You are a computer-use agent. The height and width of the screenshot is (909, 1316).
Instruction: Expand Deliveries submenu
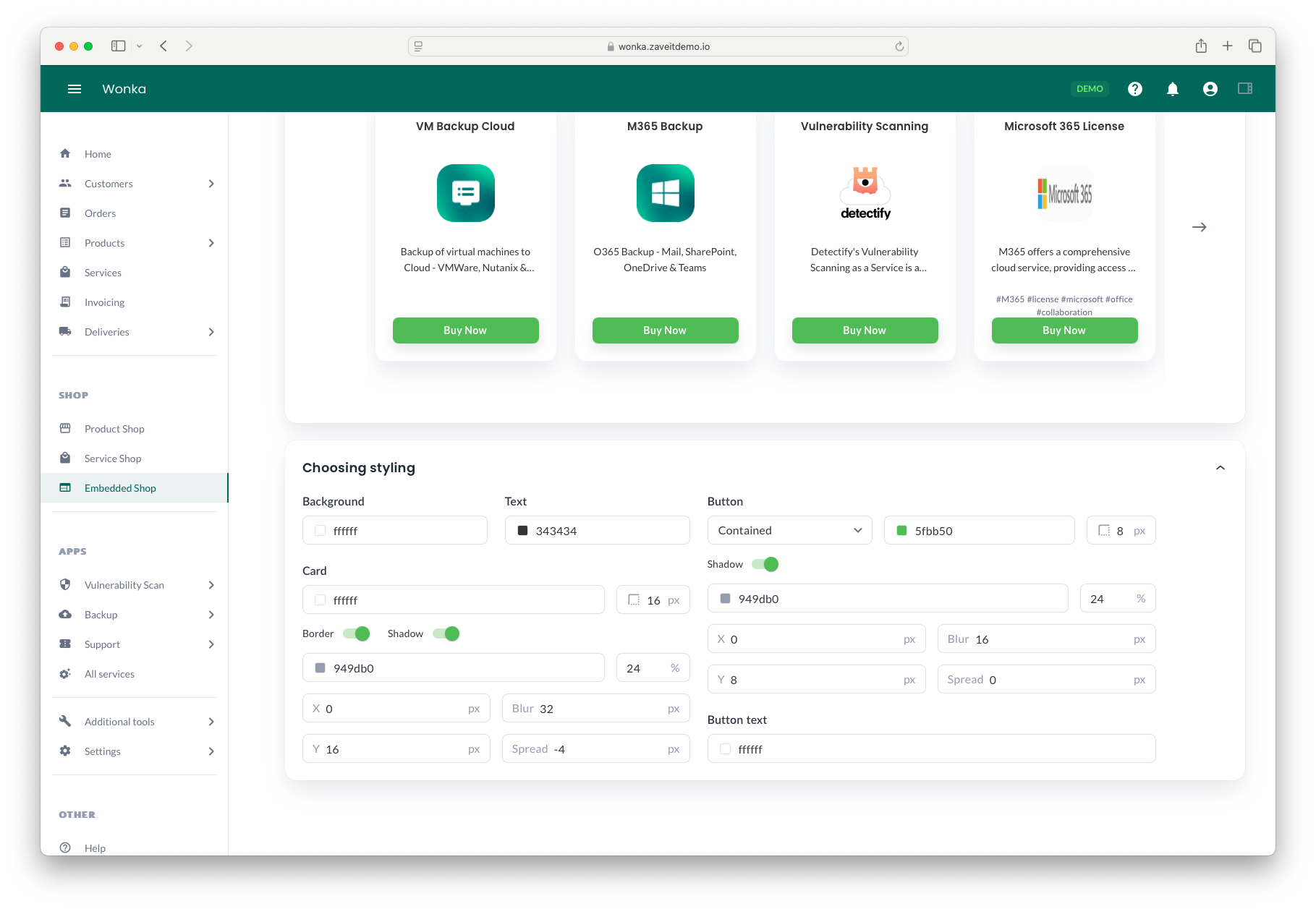coord(211,332)
